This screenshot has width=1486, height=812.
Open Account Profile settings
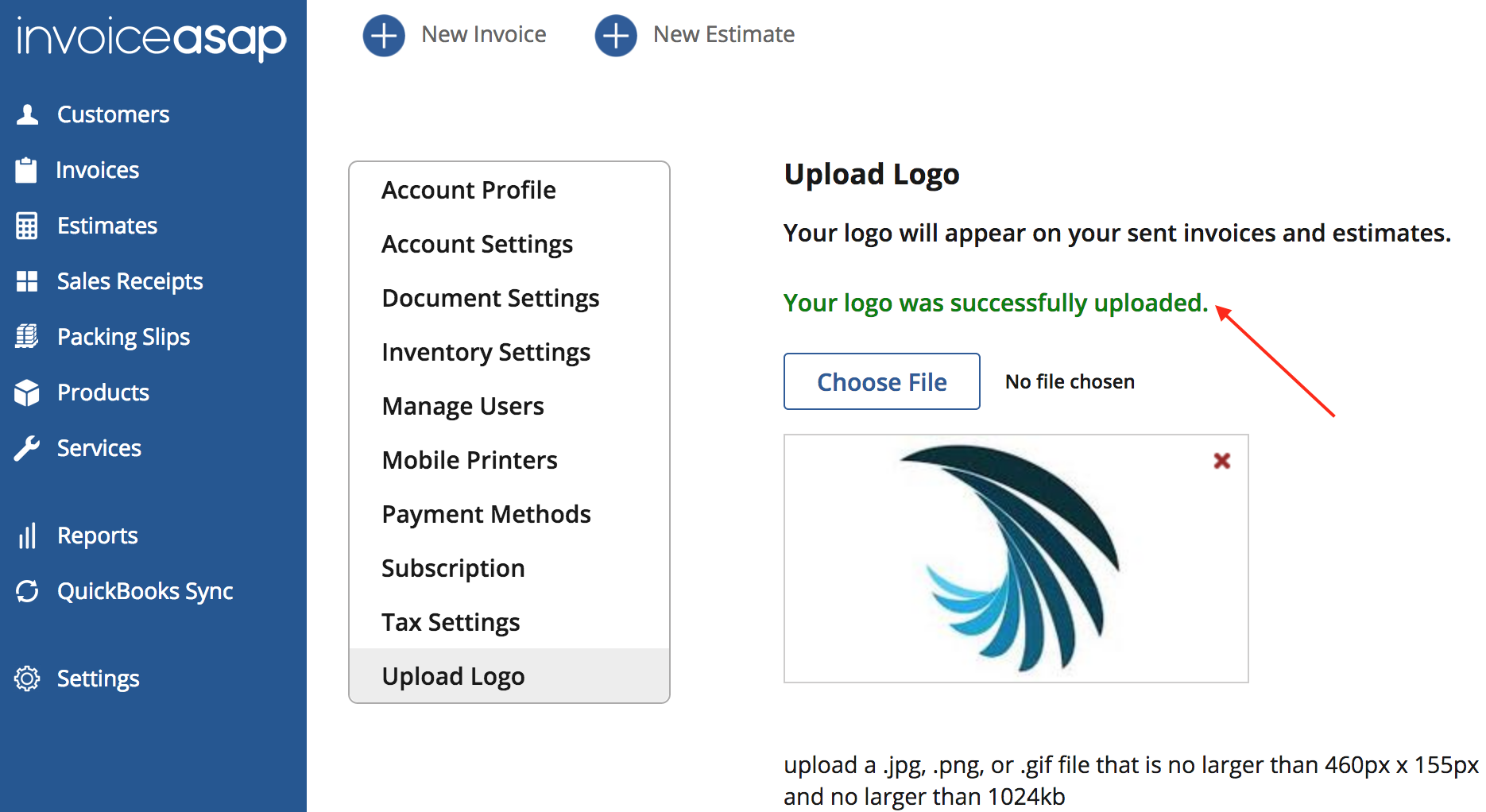[468, 190]
